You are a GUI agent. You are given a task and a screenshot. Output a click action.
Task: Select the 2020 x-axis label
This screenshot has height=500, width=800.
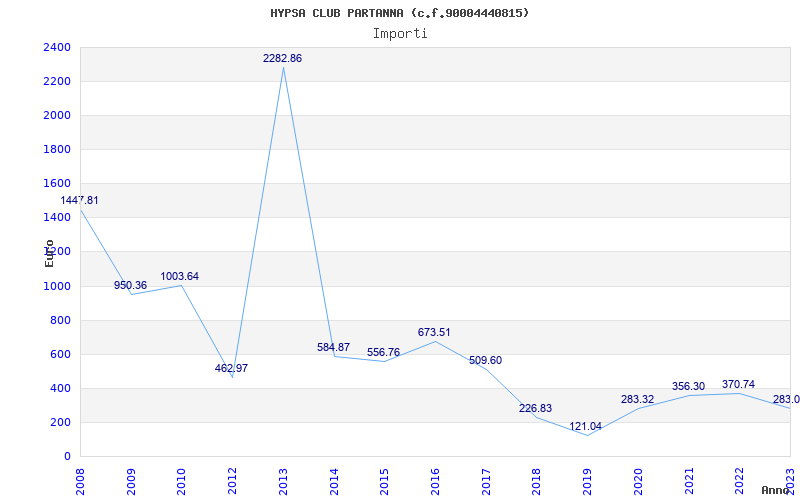tap(637, 481)
